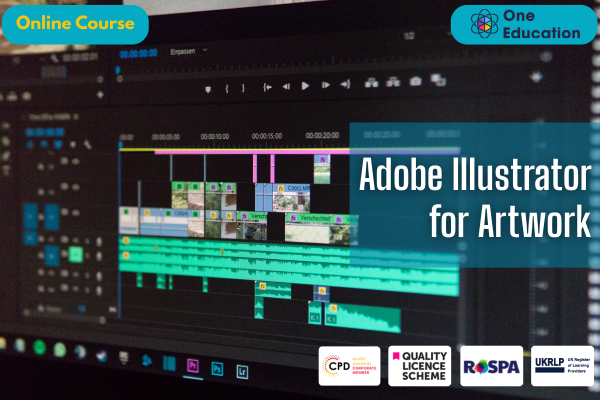The height and width of the screenshot is (400, 600).
Task: Click the Play button in the program monitor
Action: click(x=307, y=86)
